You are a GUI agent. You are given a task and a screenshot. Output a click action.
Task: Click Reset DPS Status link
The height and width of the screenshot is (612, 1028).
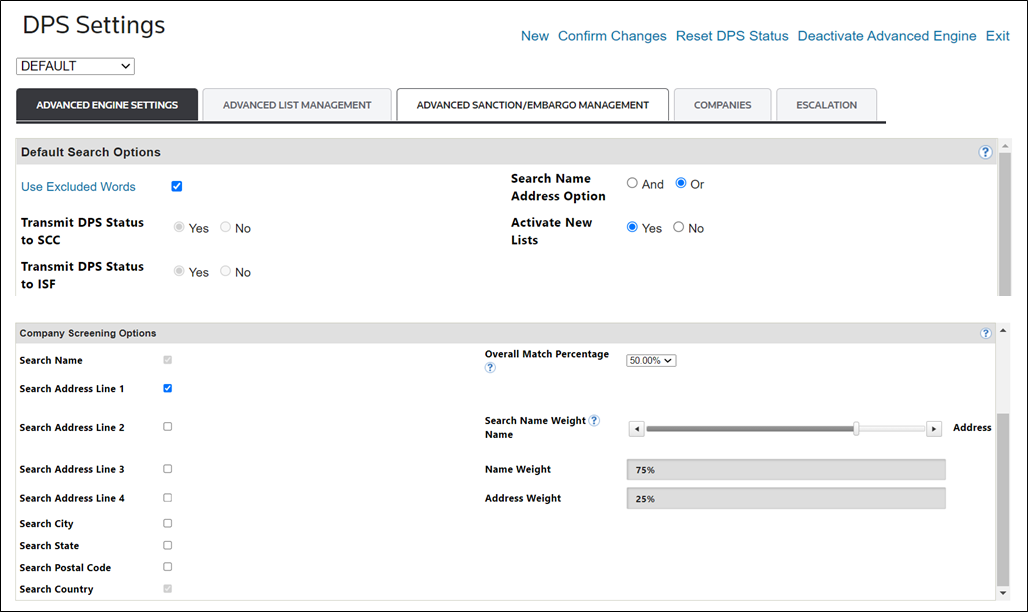click(732, 36)
